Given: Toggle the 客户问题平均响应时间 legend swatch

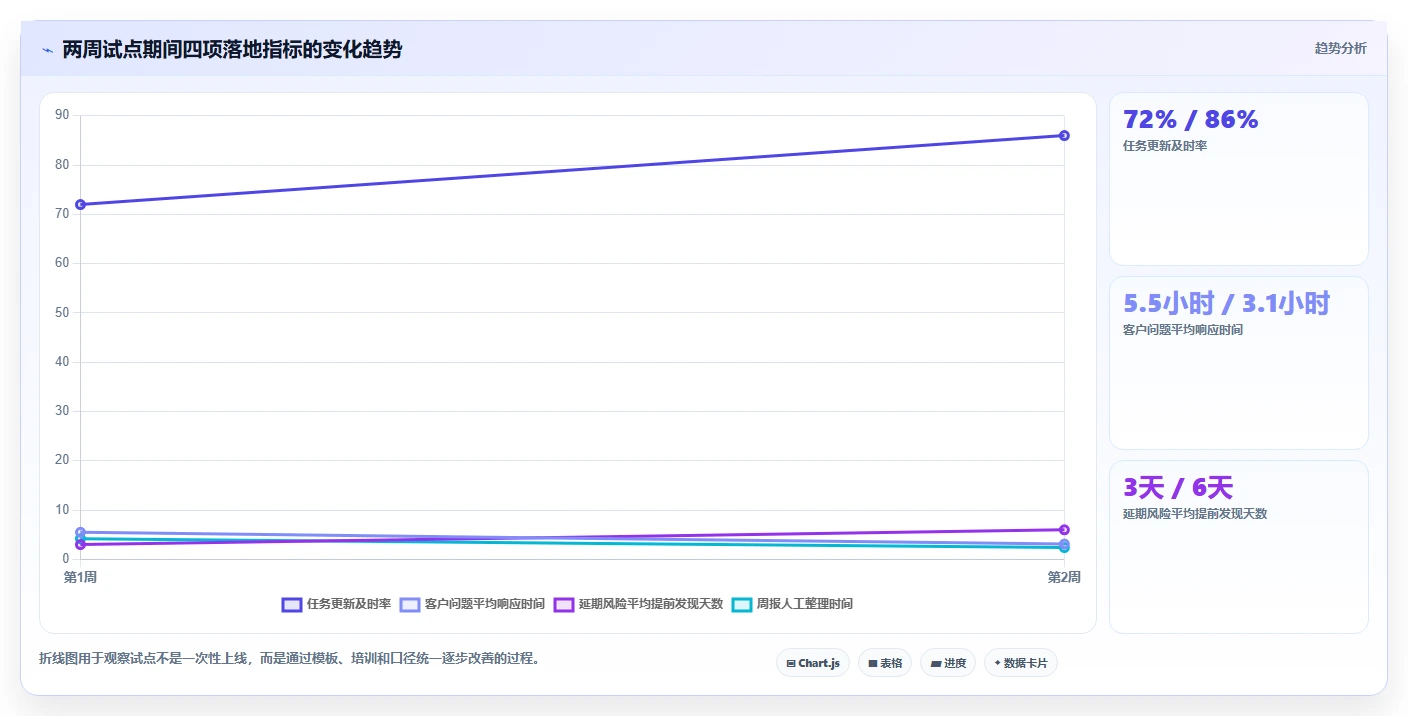Looking at the screenshot, I should click(x=410, y=604).
